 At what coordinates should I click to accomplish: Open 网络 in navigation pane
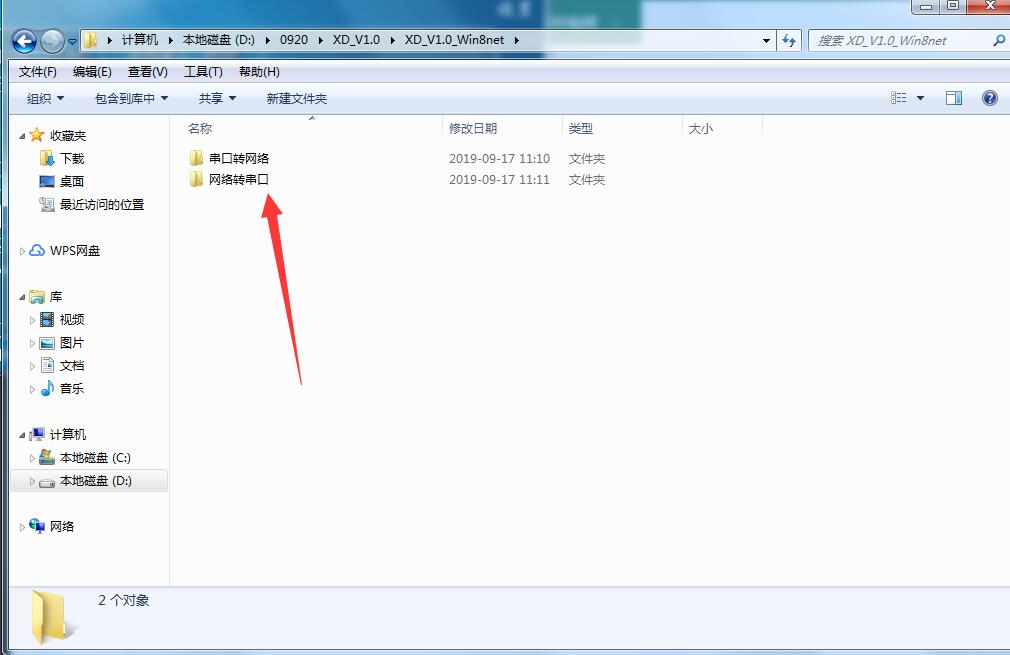coord(52,527)
